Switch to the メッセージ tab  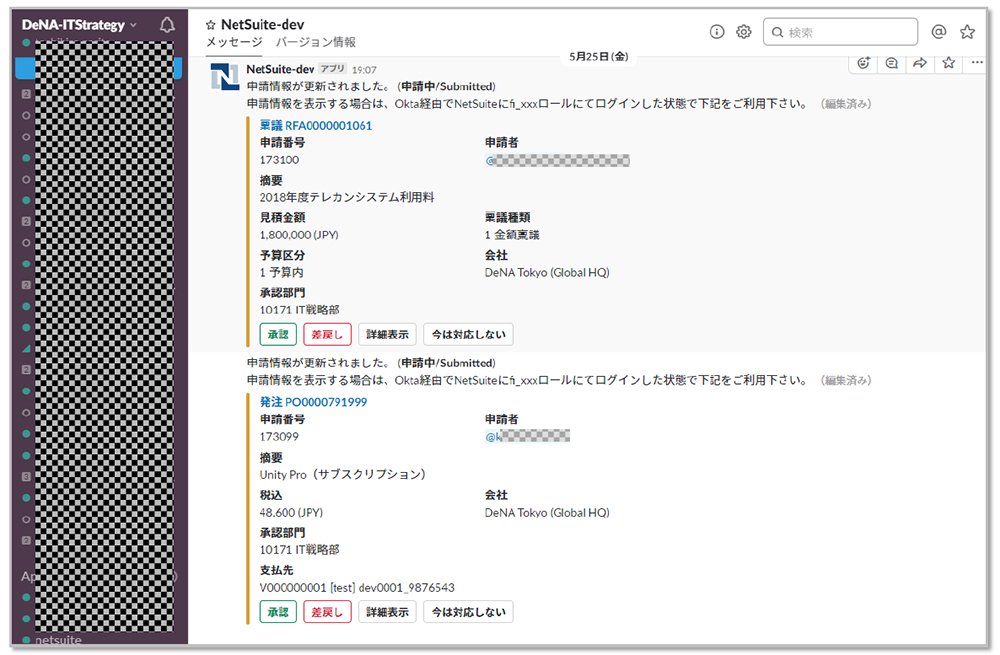[x=234, y=42]
